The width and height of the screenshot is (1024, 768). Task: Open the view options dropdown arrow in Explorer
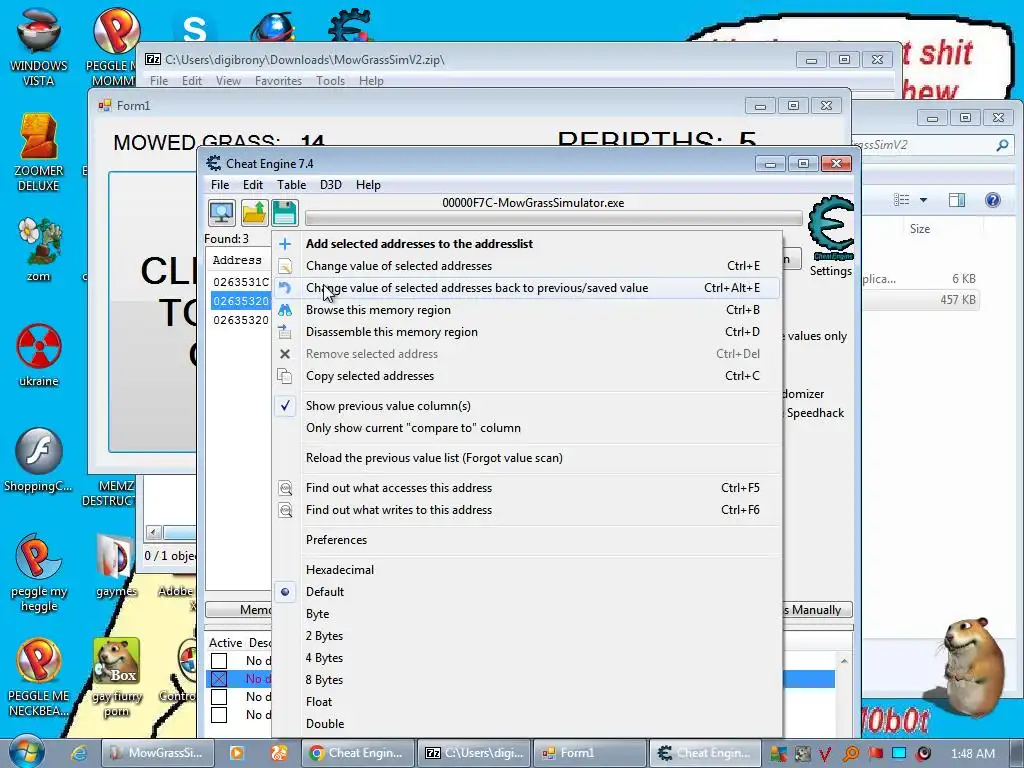tap(923, 200)
